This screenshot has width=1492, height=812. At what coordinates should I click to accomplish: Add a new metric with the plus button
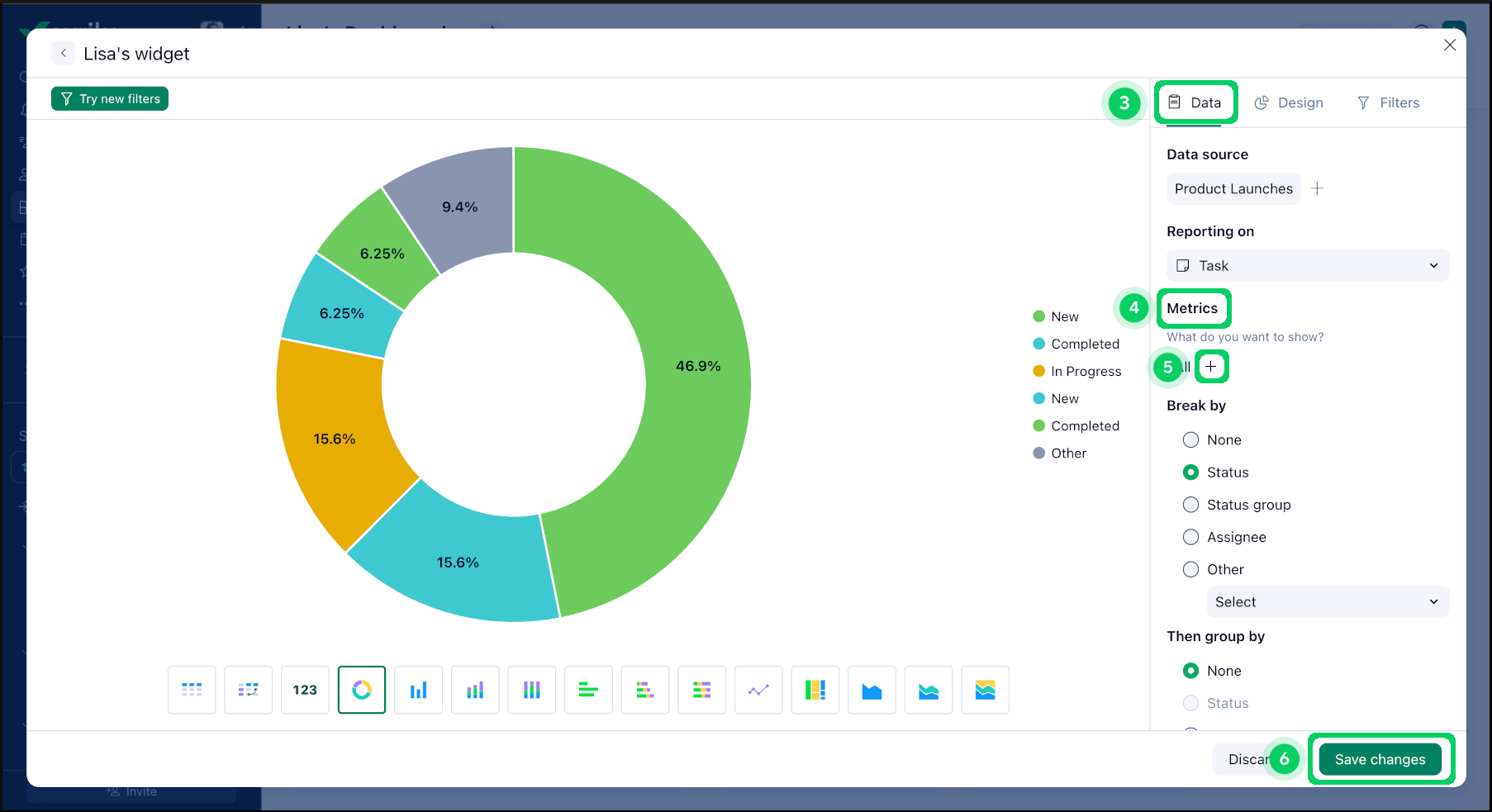(1211, 366)
